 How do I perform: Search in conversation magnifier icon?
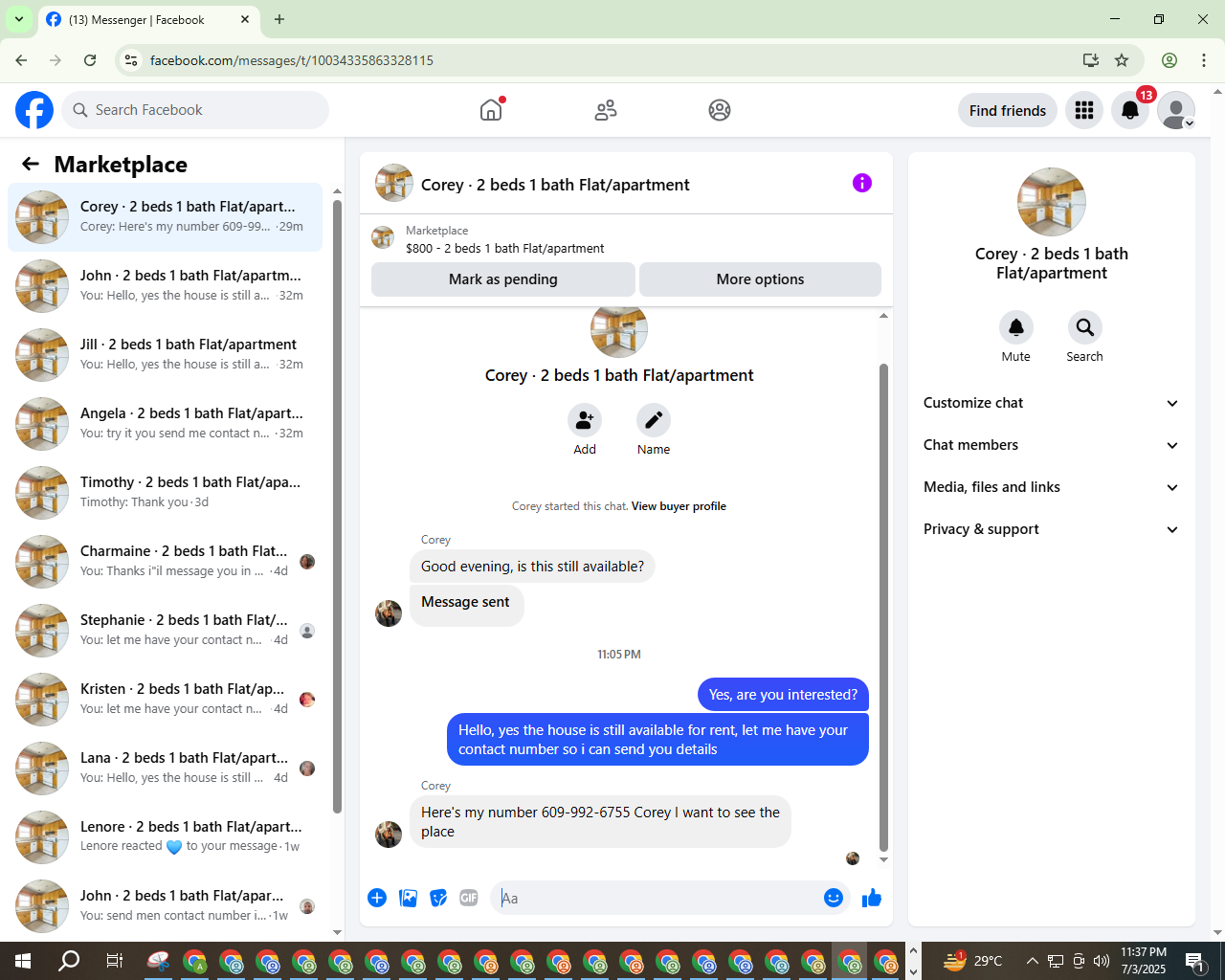click(1085, 327)
